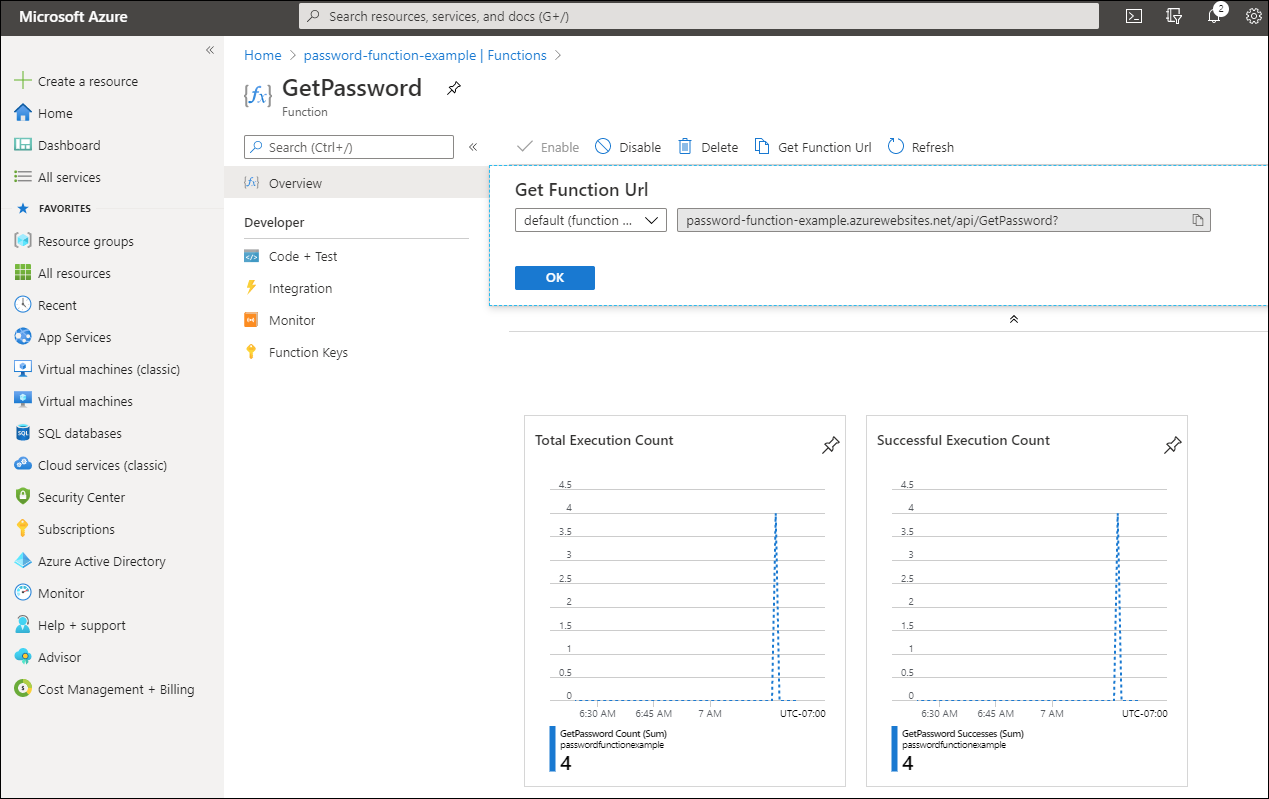This screenshot has height=799, width=1269.
Task: Open Resource groups in the sidebar
Action: [x=85, y=241]
